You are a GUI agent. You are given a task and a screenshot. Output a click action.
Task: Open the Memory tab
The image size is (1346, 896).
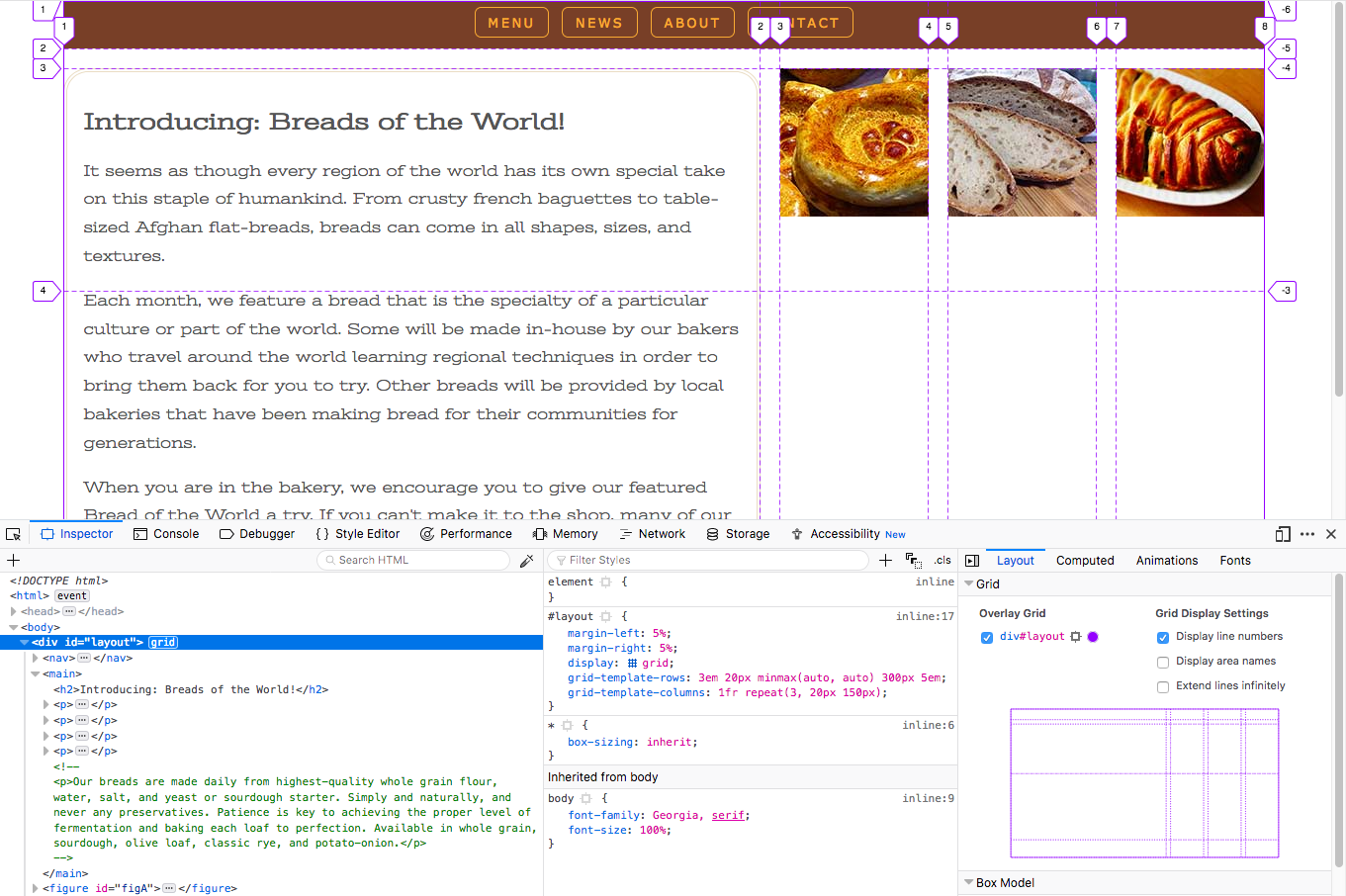566,534
